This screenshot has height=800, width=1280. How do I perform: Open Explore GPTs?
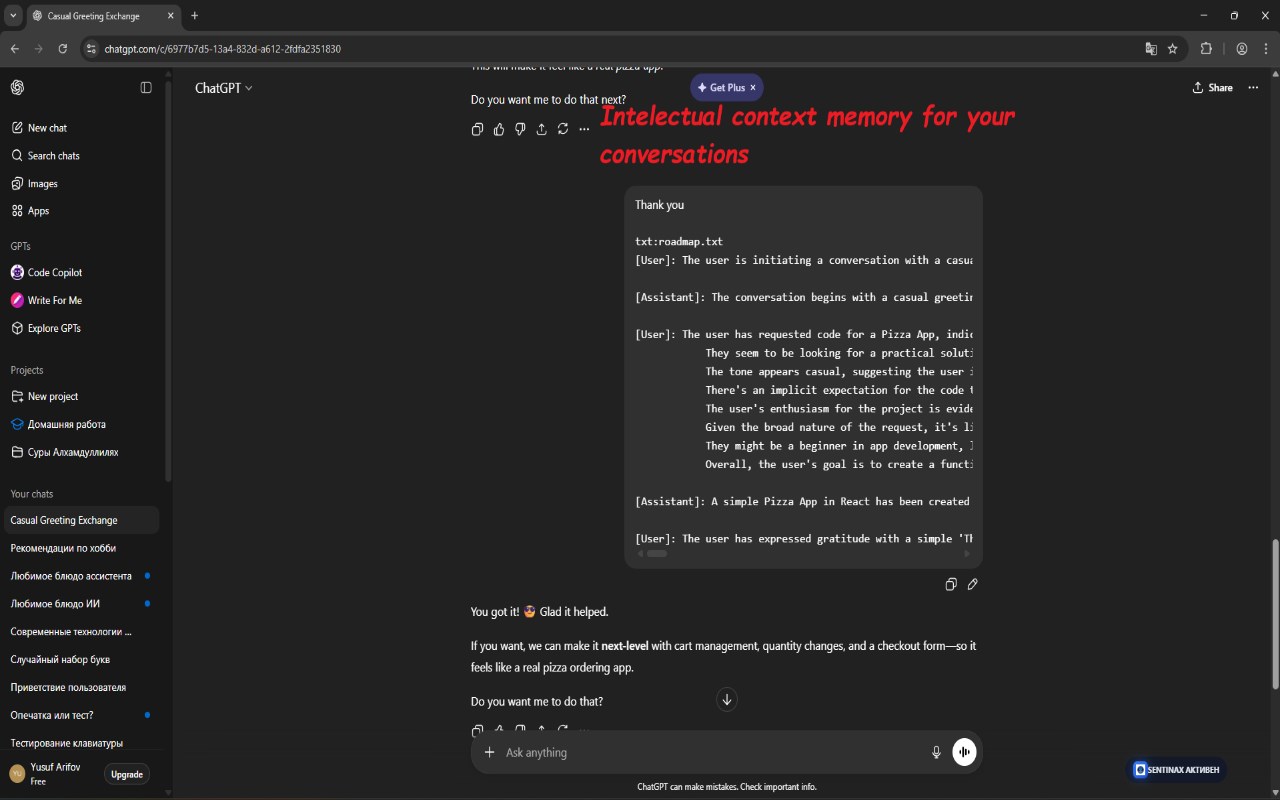(82, 328)
